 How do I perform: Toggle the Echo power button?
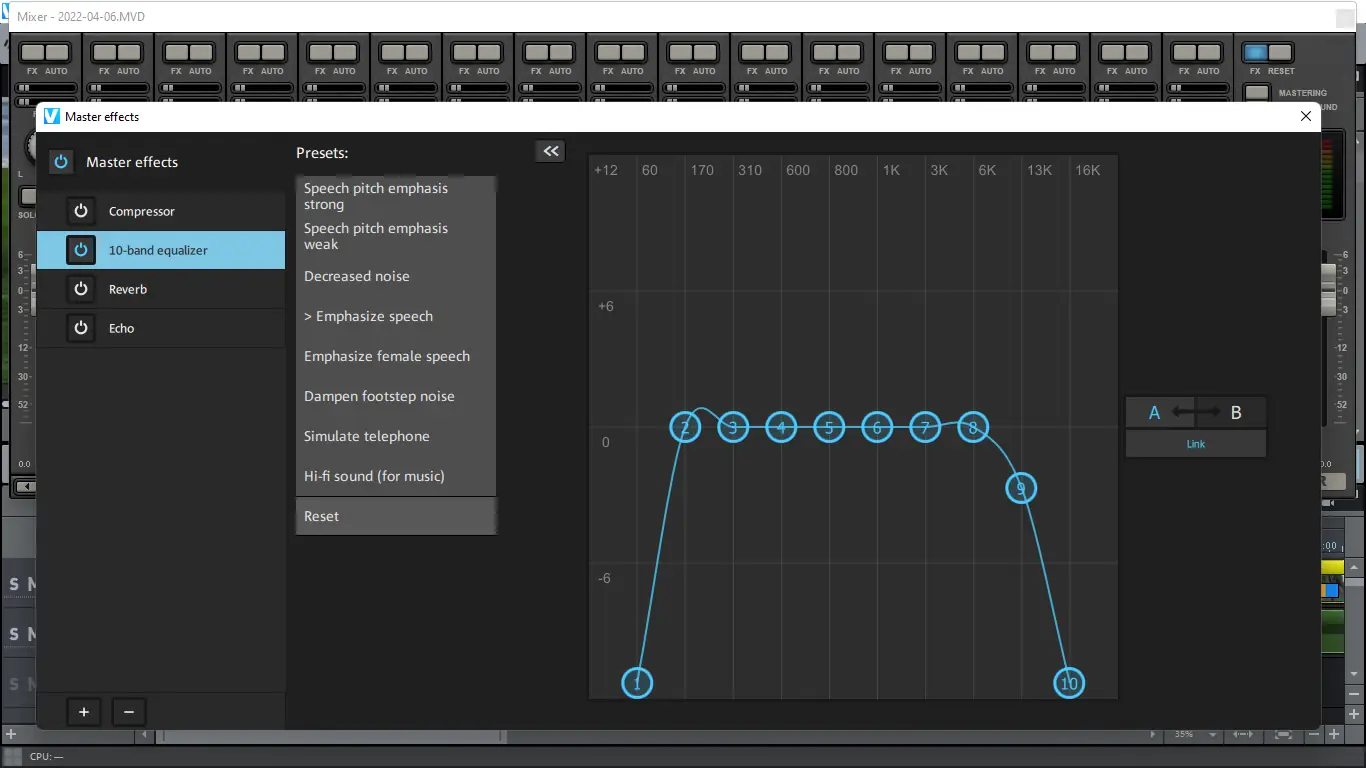tap(81, 328)
